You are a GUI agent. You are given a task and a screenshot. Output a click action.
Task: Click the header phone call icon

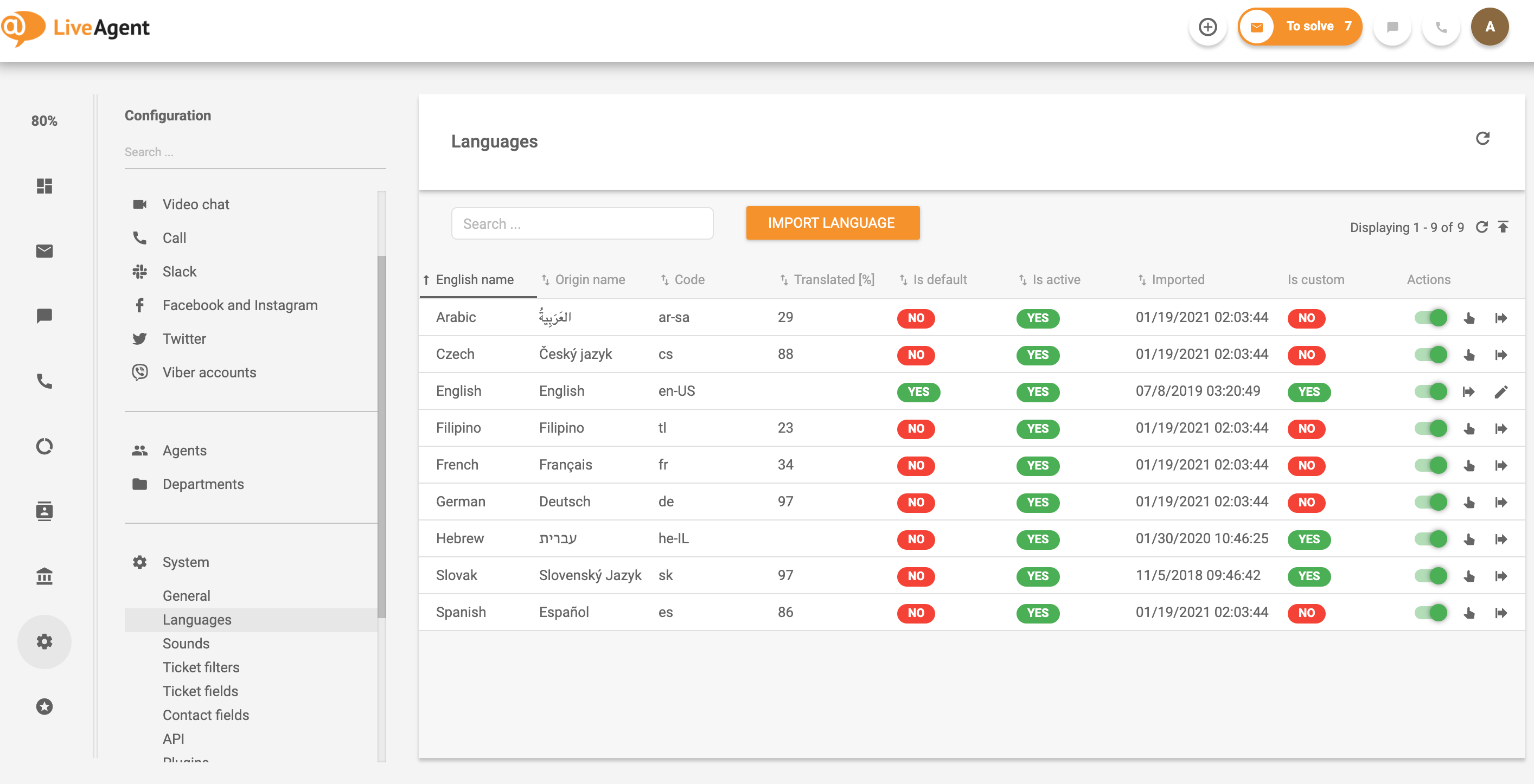[1441, 27]
